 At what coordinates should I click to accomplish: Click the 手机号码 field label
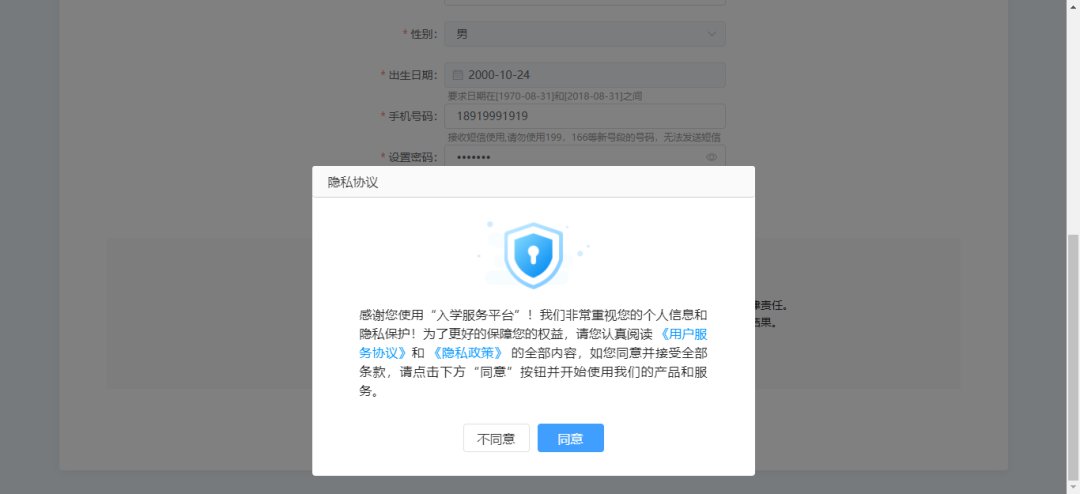[413, 116]
